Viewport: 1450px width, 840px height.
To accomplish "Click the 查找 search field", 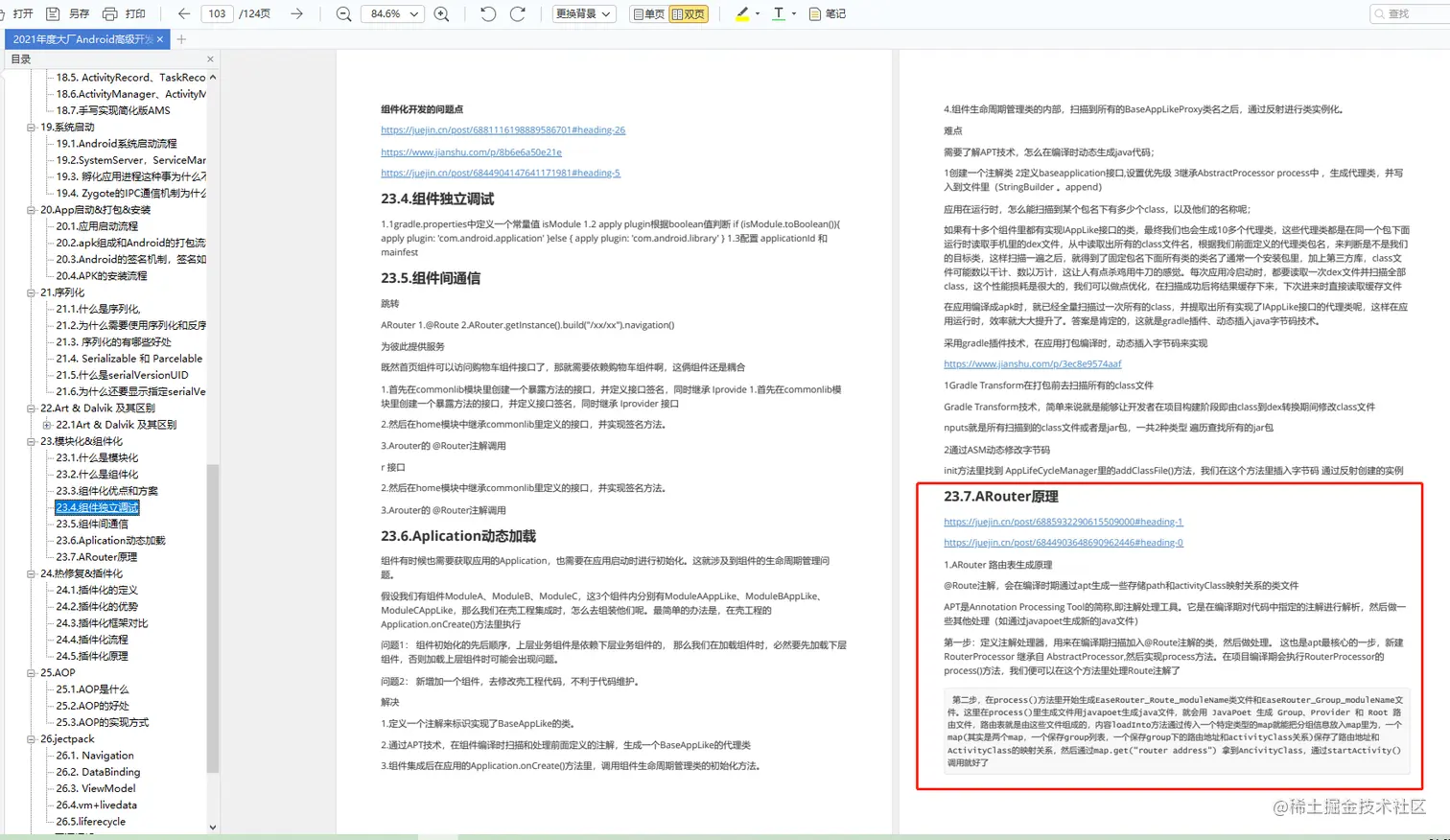I will 1409,13.
